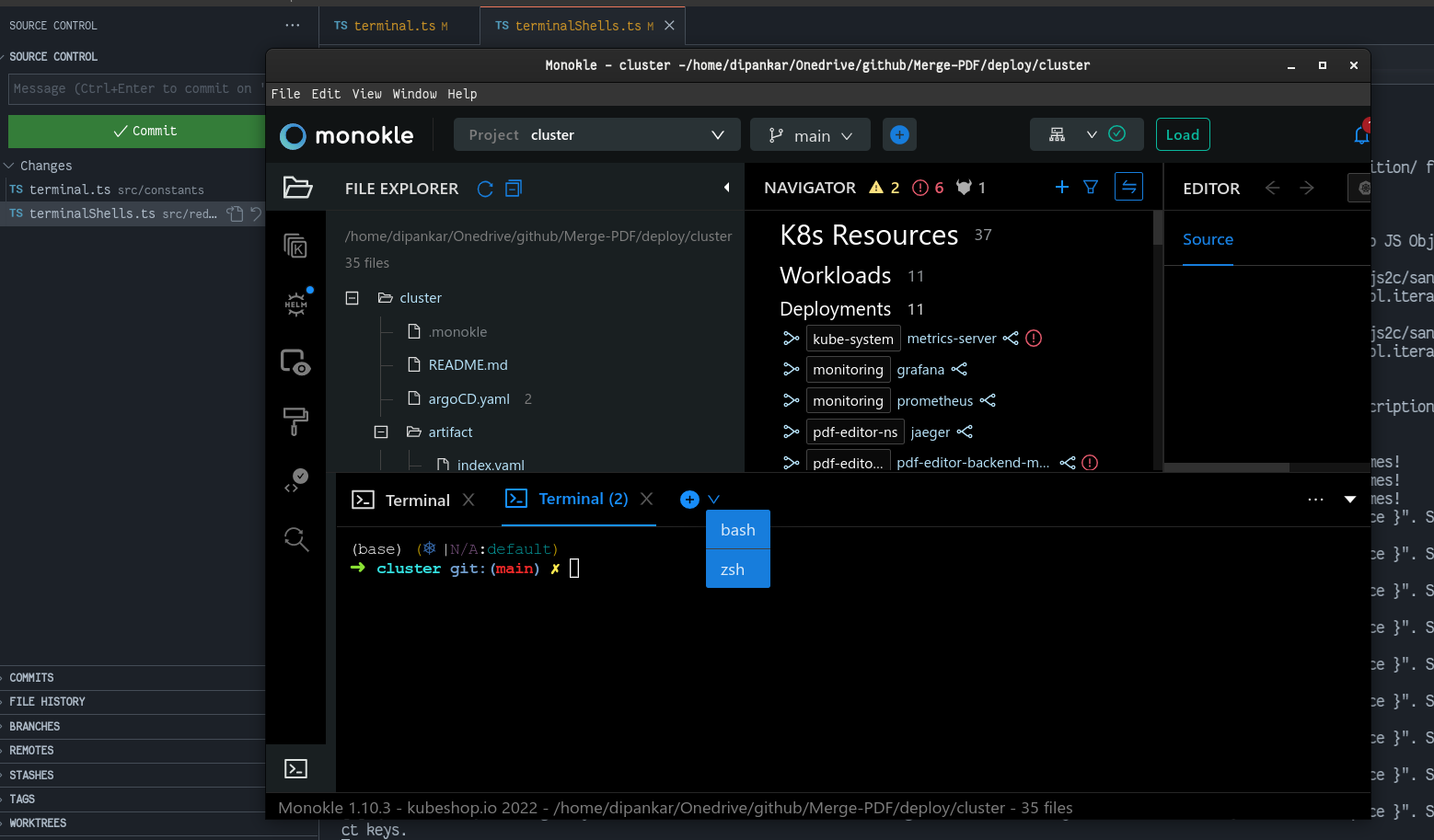Viewport: 1434px width, 840px height.
Task: Select zsh from the shell menu
Action: coord(738,570)
